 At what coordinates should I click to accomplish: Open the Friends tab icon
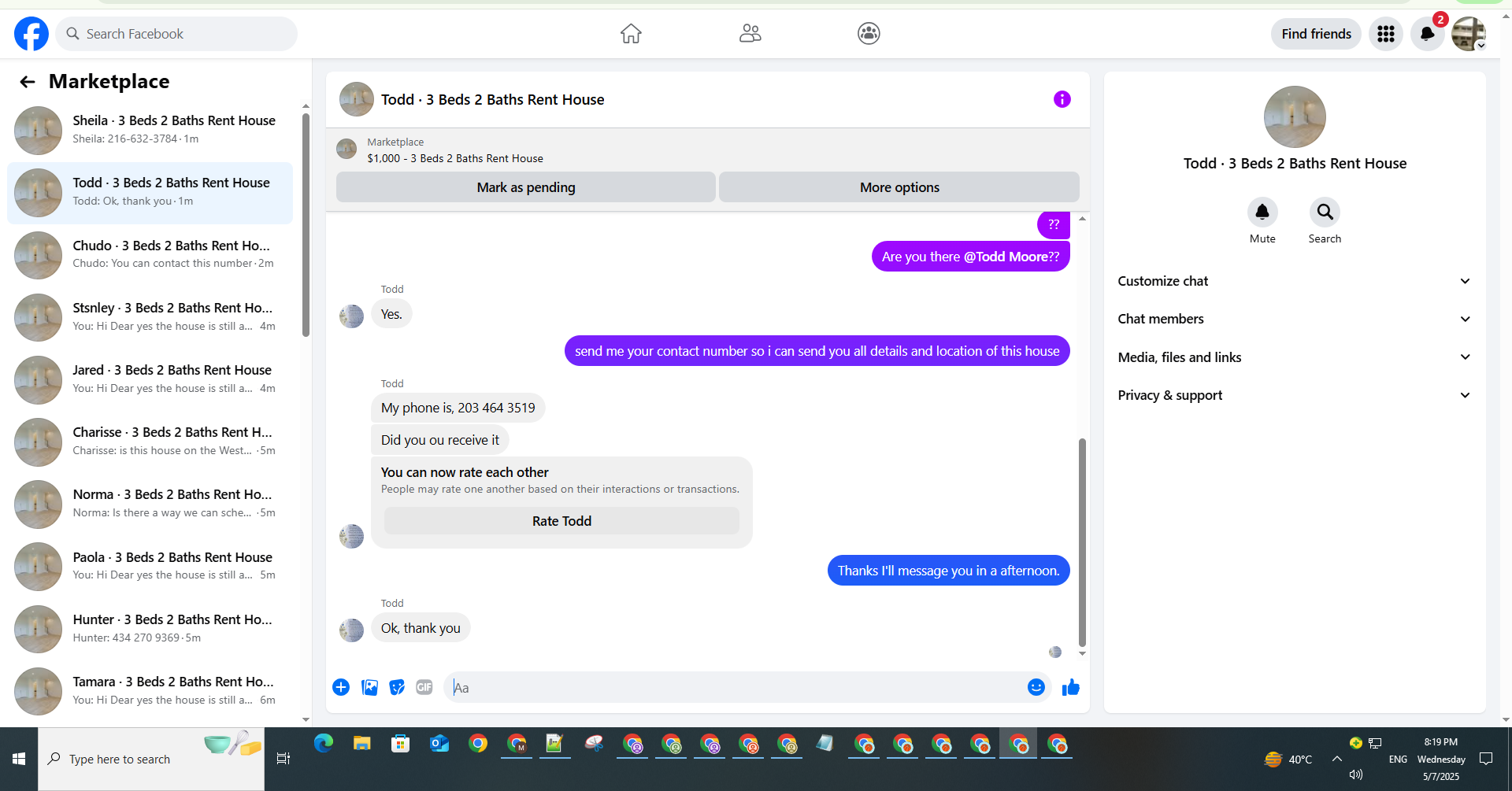(750, 34)
